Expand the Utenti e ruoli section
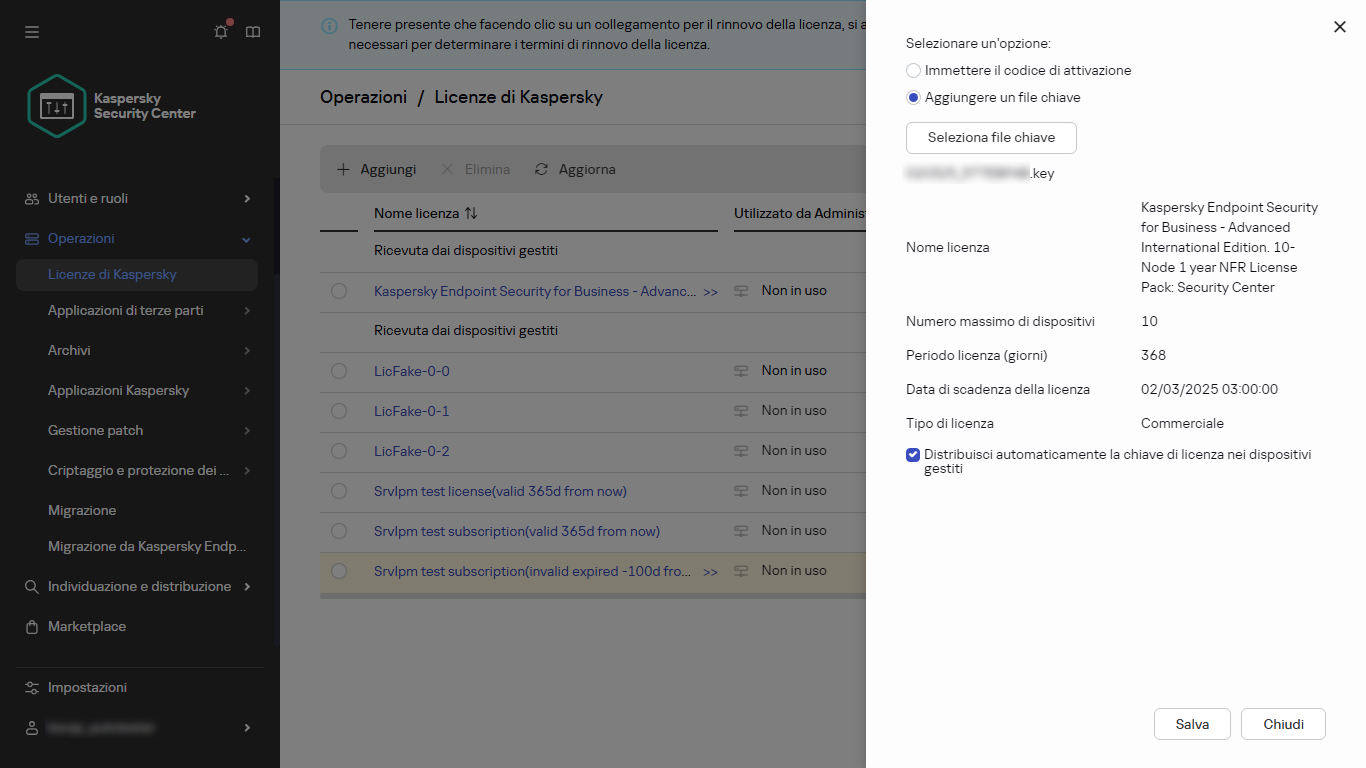Screen dimensions: 1366x768 click(247, 199)
